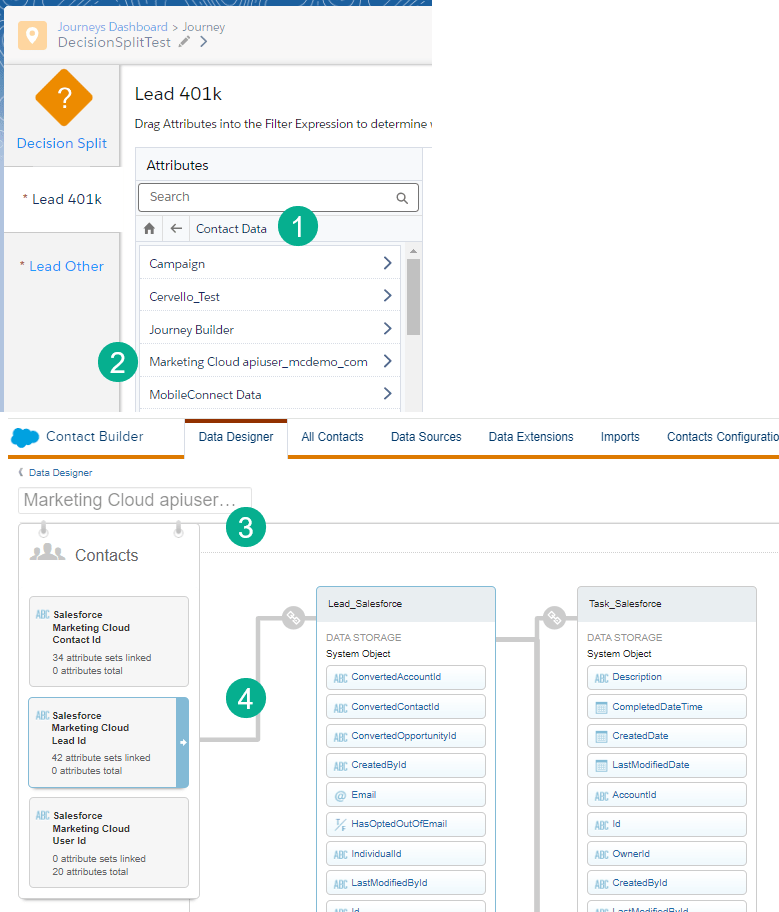Click the link icon above Lead_Salesforce
Viewport: 779px width, 912px height.
pyautogui.click(x=293, y=617)
